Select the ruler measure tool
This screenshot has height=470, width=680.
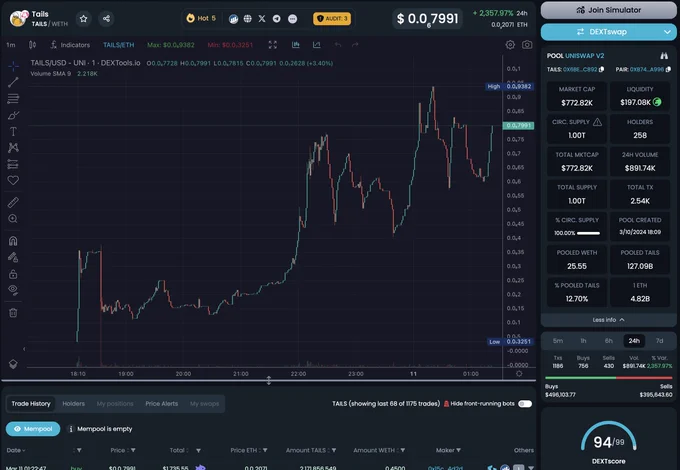click(x=13, y=202)
